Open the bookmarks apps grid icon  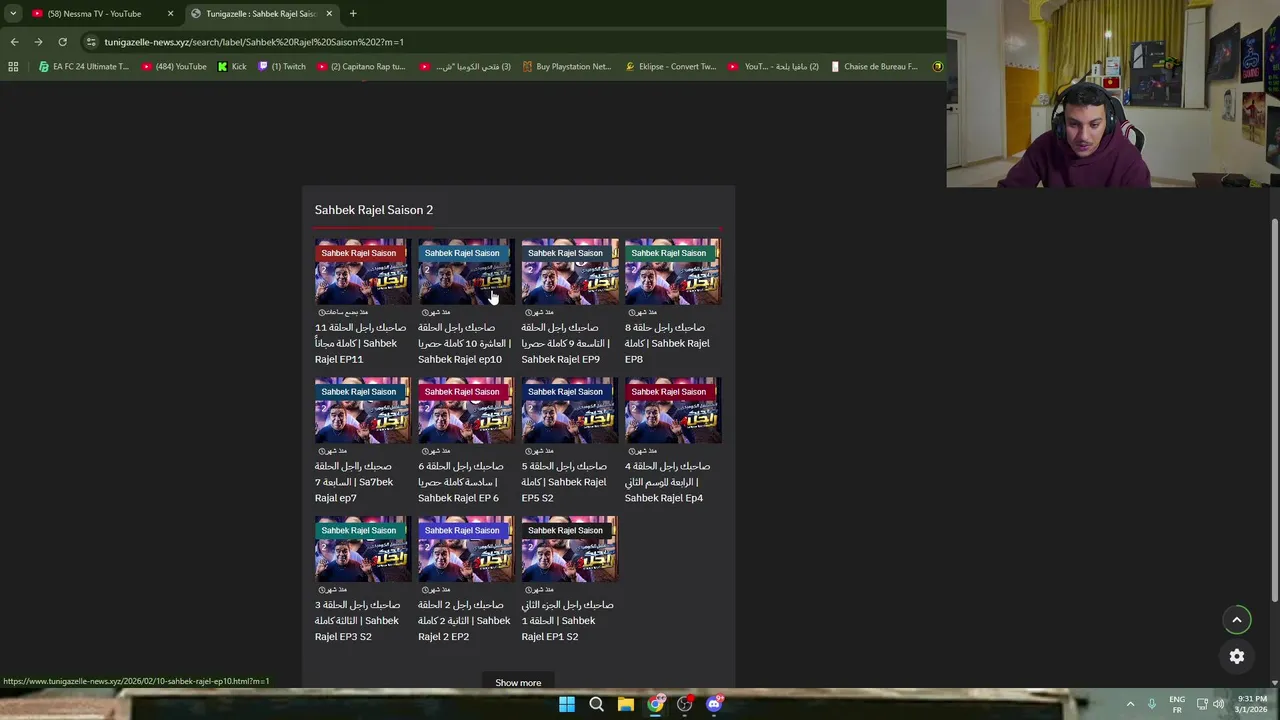point(13,67)
